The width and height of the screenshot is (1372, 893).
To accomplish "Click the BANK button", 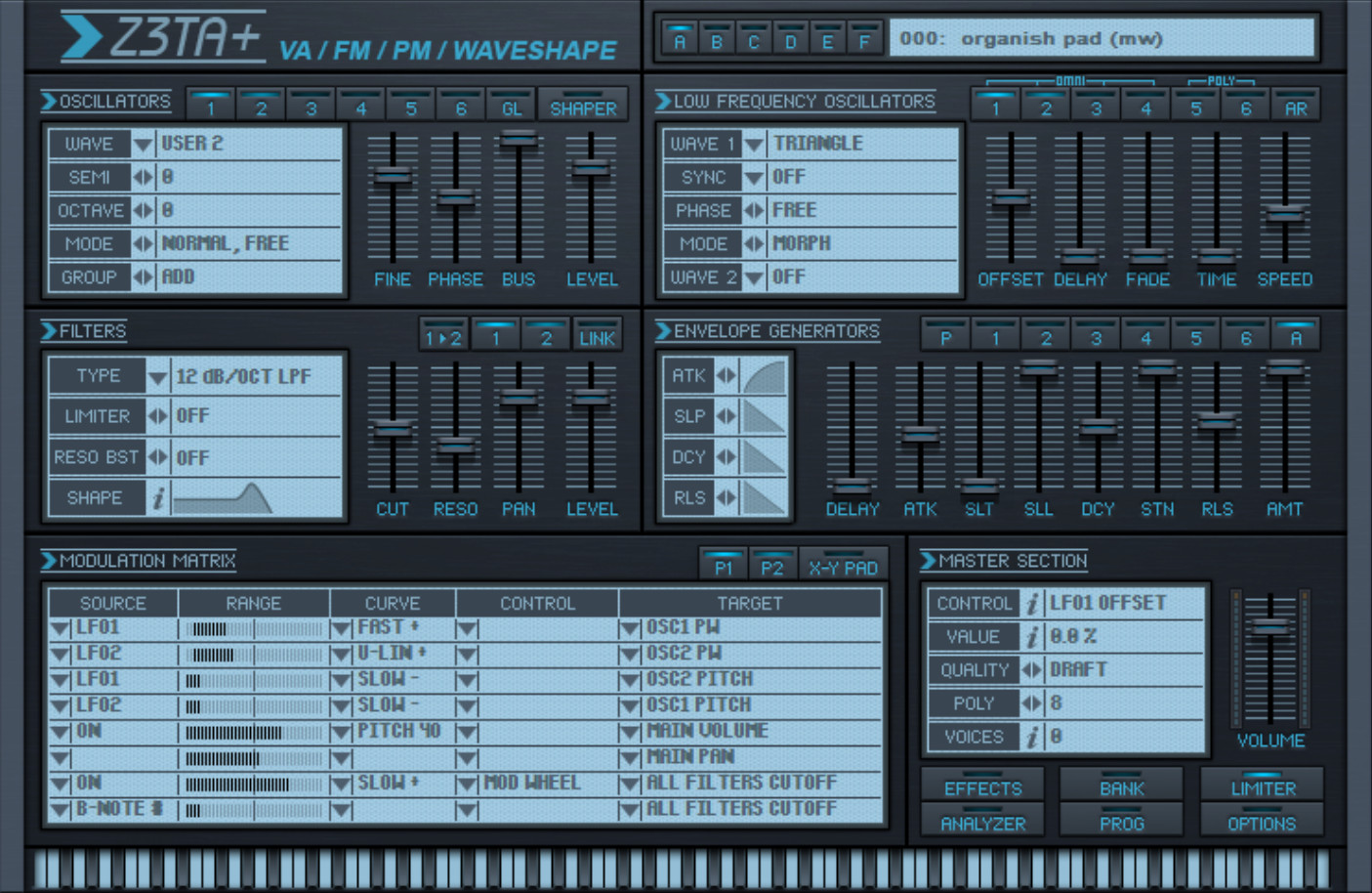I will 1122,786.
